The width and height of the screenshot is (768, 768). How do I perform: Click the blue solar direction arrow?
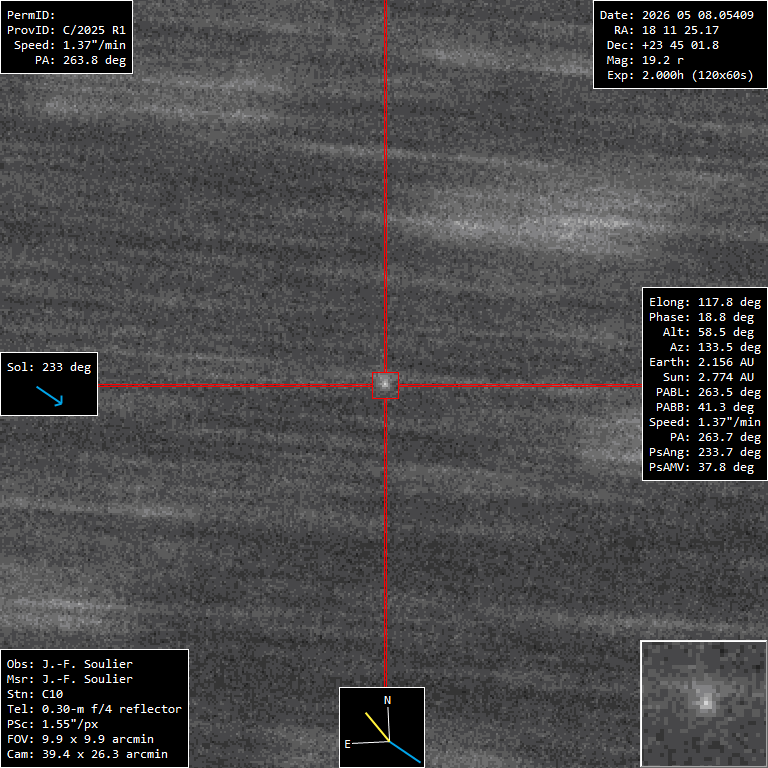click(x=49, y=396)
